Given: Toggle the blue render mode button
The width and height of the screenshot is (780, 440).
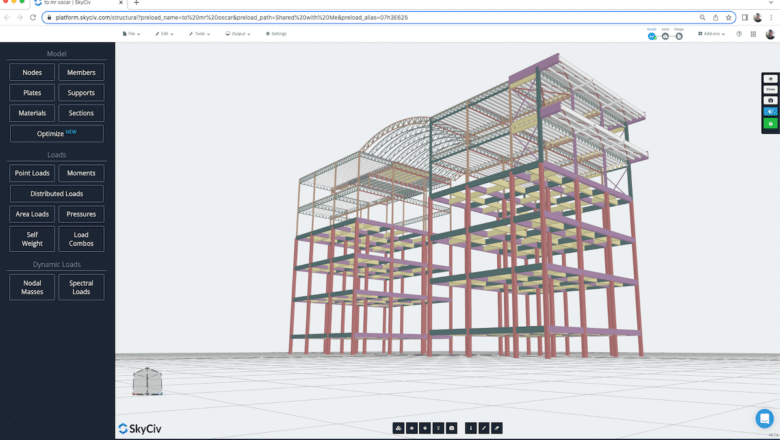Looking at the screenshot, I should [x=771, y=112].
